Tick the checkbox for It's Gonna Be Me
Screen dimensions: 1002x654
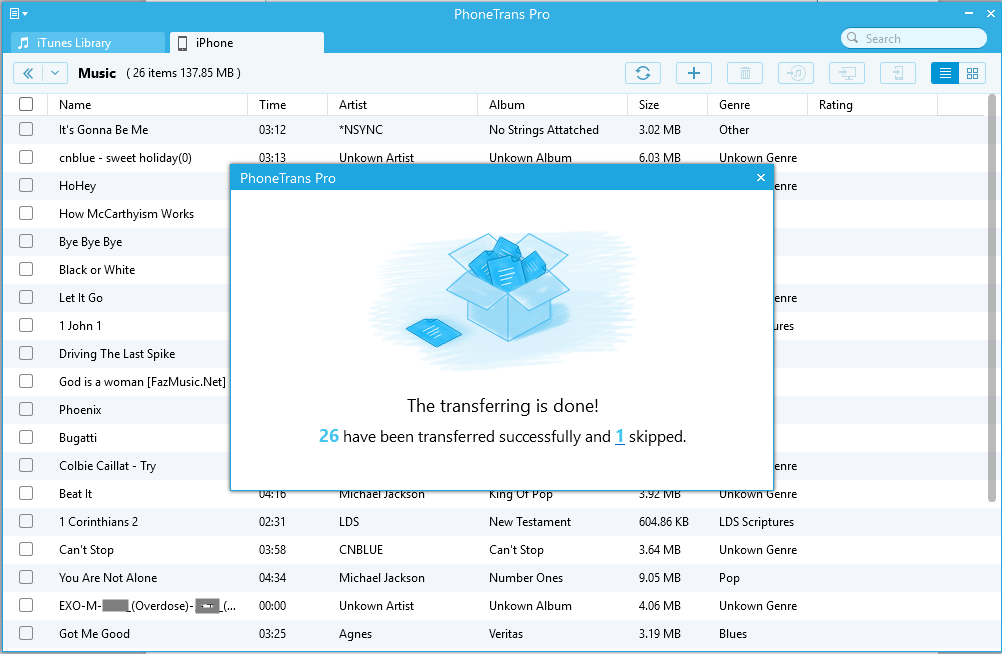click(x=26, y=130)
